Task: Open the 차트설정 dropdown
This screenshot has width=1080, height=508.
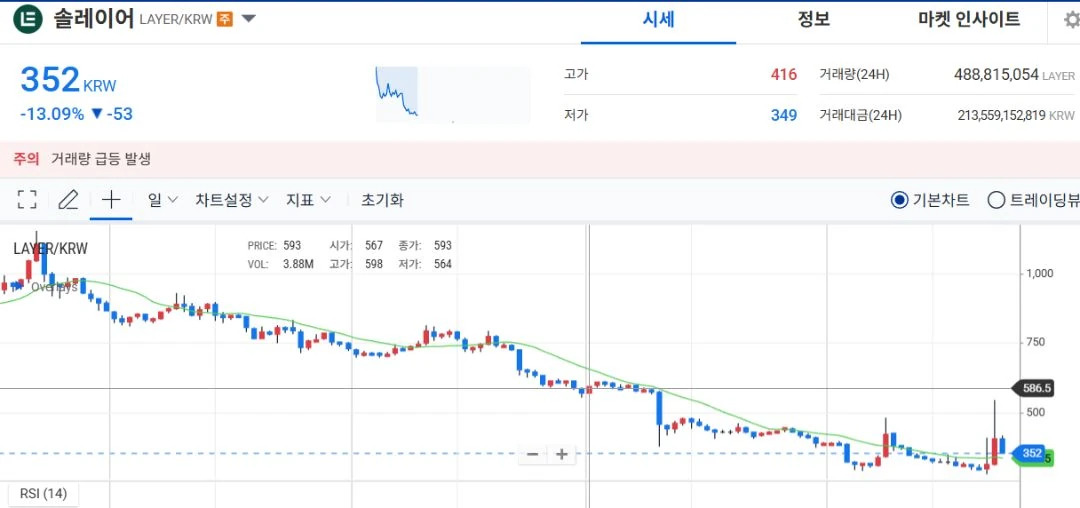Action: tap(232, 200)
